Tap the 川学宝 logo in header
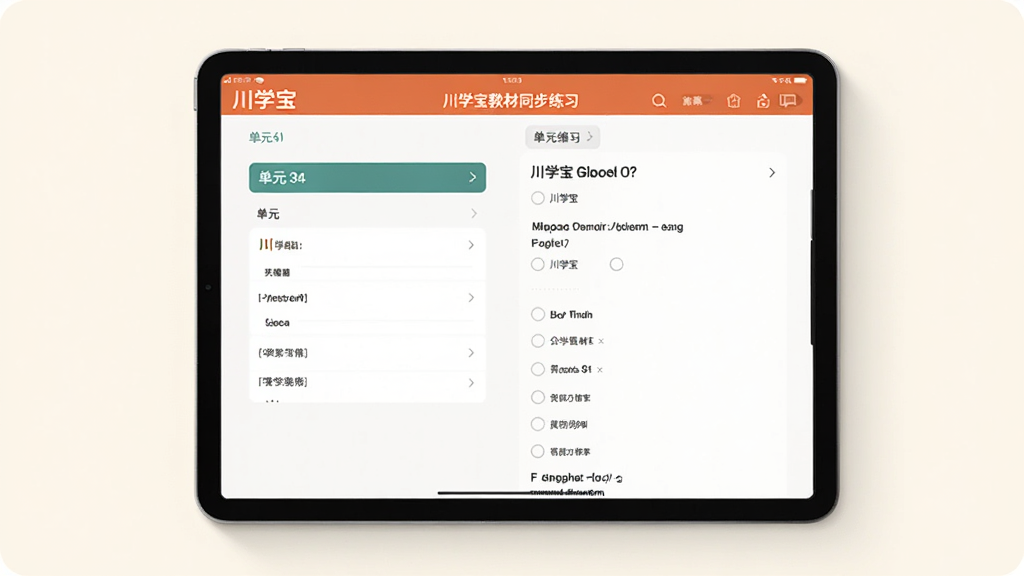The image size is (1024, 576). (x=264, y=100)
